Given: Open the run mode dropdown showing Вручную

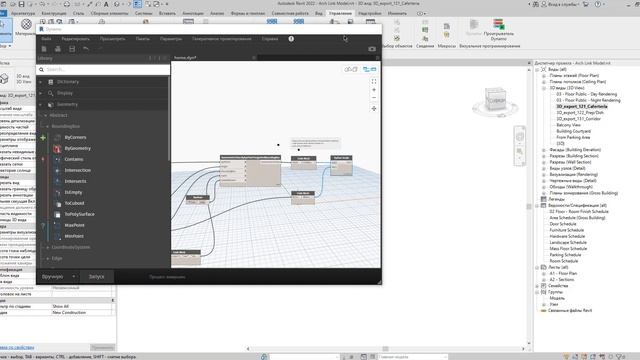Looking at the screenshot, I should coord(58,277).
